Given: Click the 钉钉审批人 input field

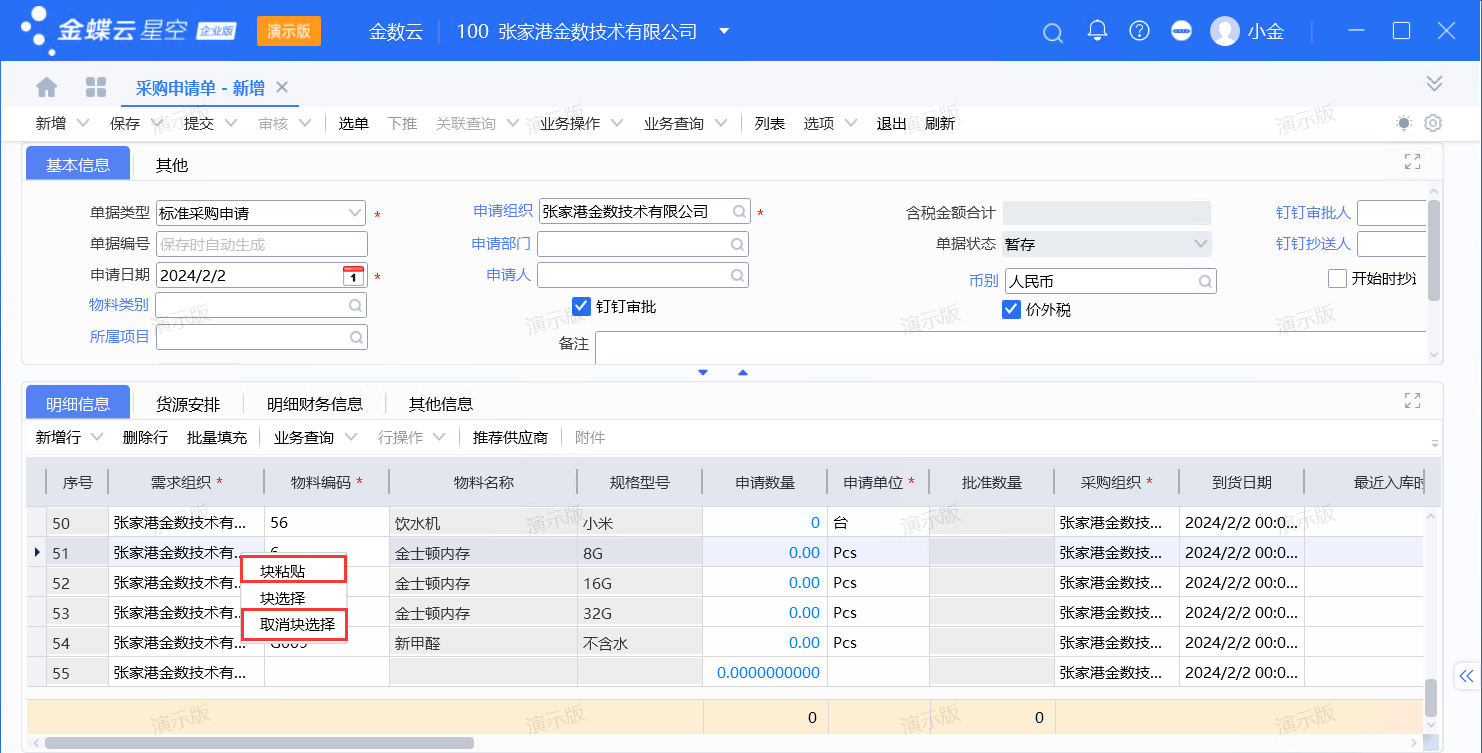Looking at the screenshot, I should pos(1391,213).
